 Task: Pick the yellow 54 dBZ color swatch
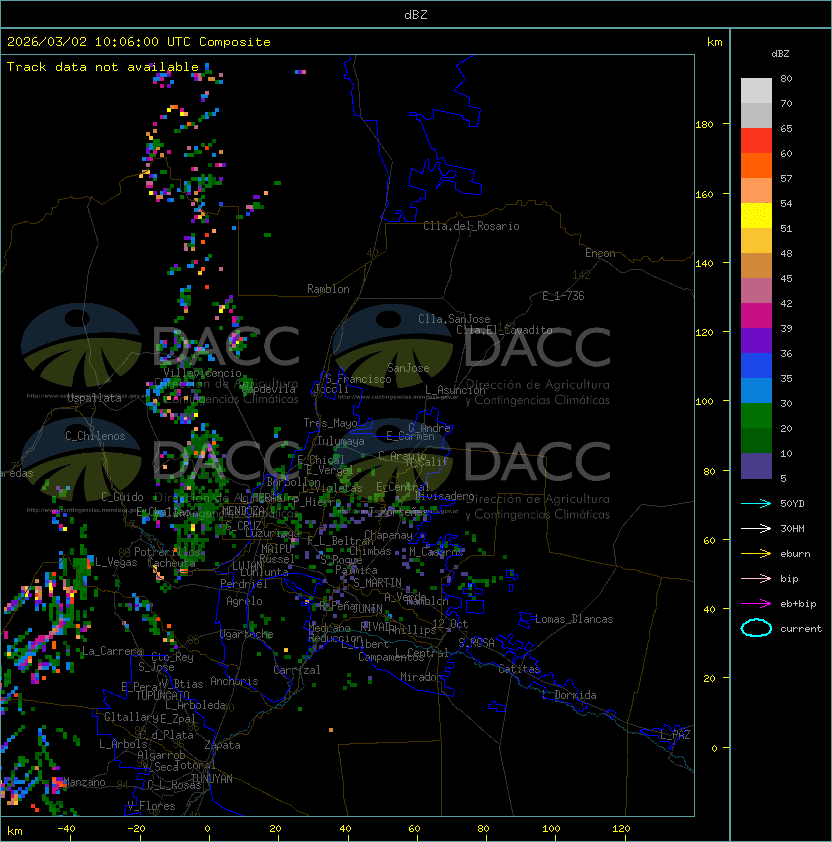click(x=756, y=215)
